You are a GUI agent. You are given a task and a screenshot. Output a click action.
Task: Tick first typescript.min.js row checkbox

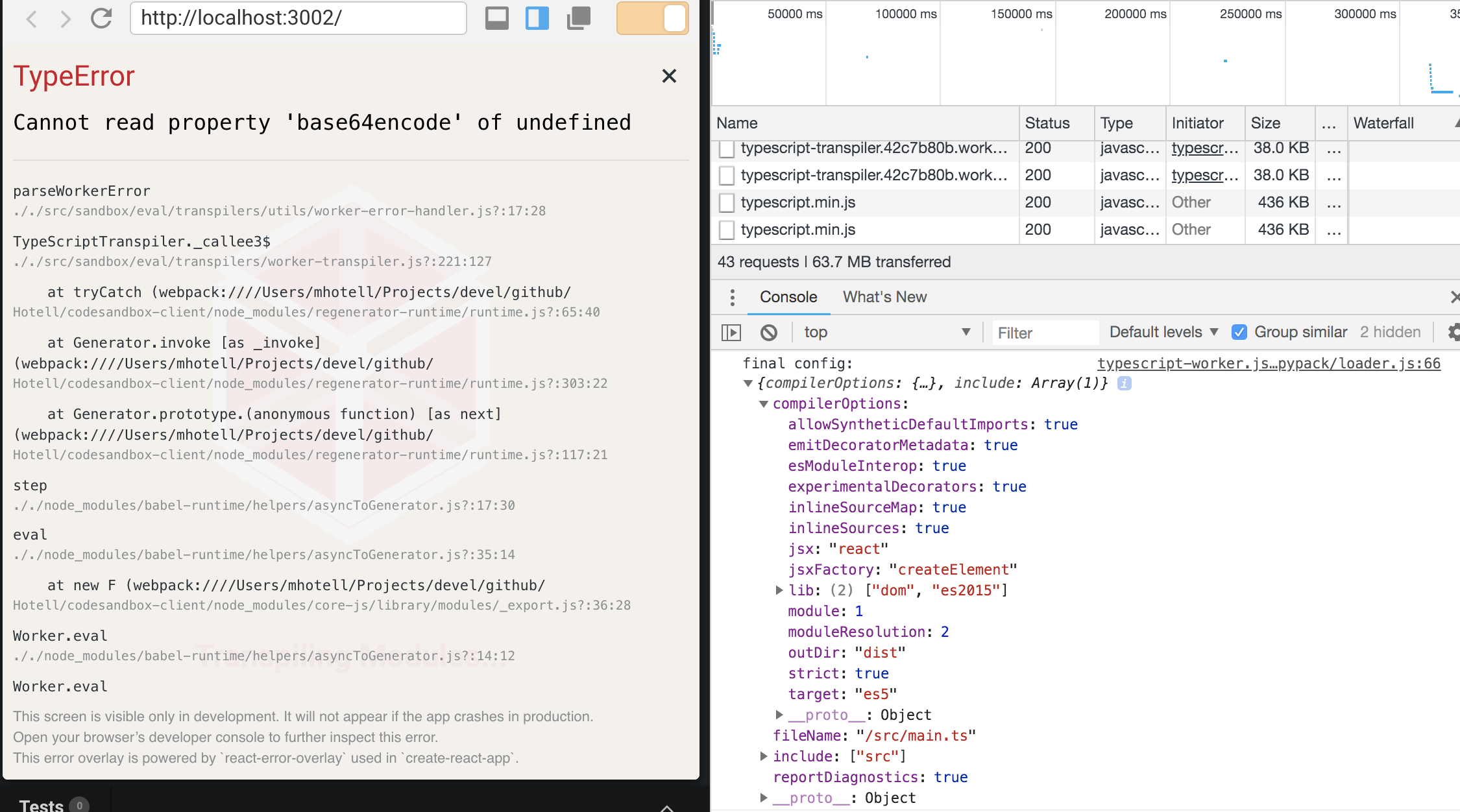727,202
